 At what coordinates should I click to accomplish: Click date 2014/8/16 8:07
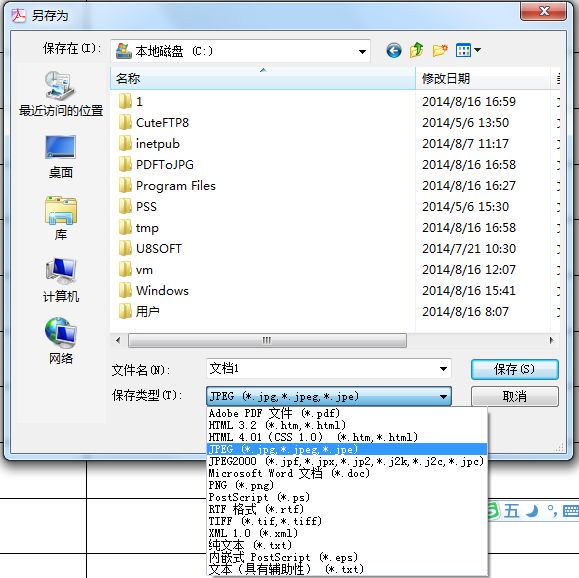click(x=465, y=312)
